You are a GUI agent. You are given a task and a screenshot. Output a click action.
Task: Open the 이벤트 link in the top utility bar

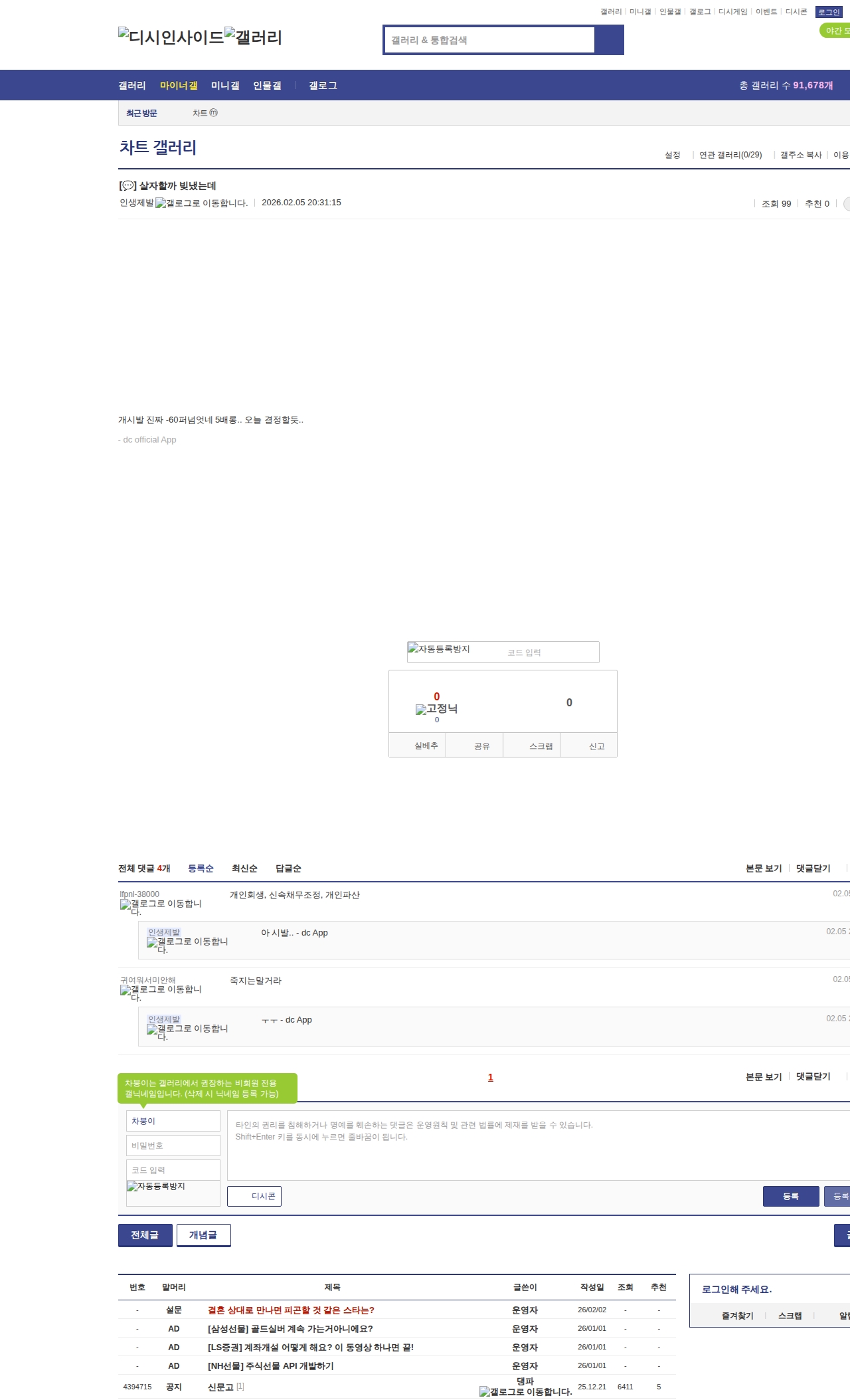click(x=766, y=12)
